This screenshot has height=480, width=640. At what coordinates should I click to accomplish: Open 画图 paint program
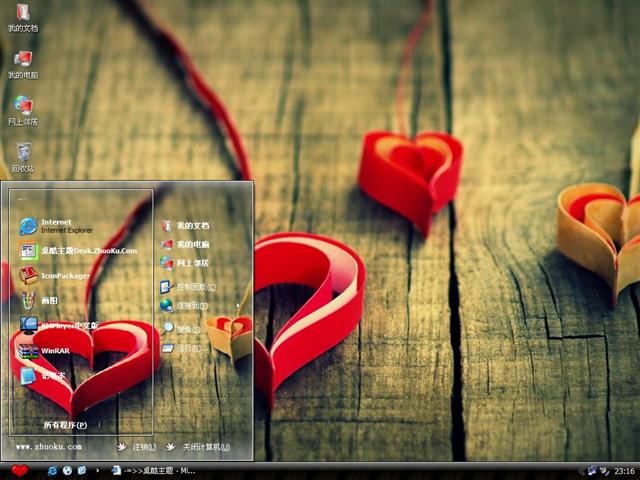pyautogui.click(x=39, y=300)
